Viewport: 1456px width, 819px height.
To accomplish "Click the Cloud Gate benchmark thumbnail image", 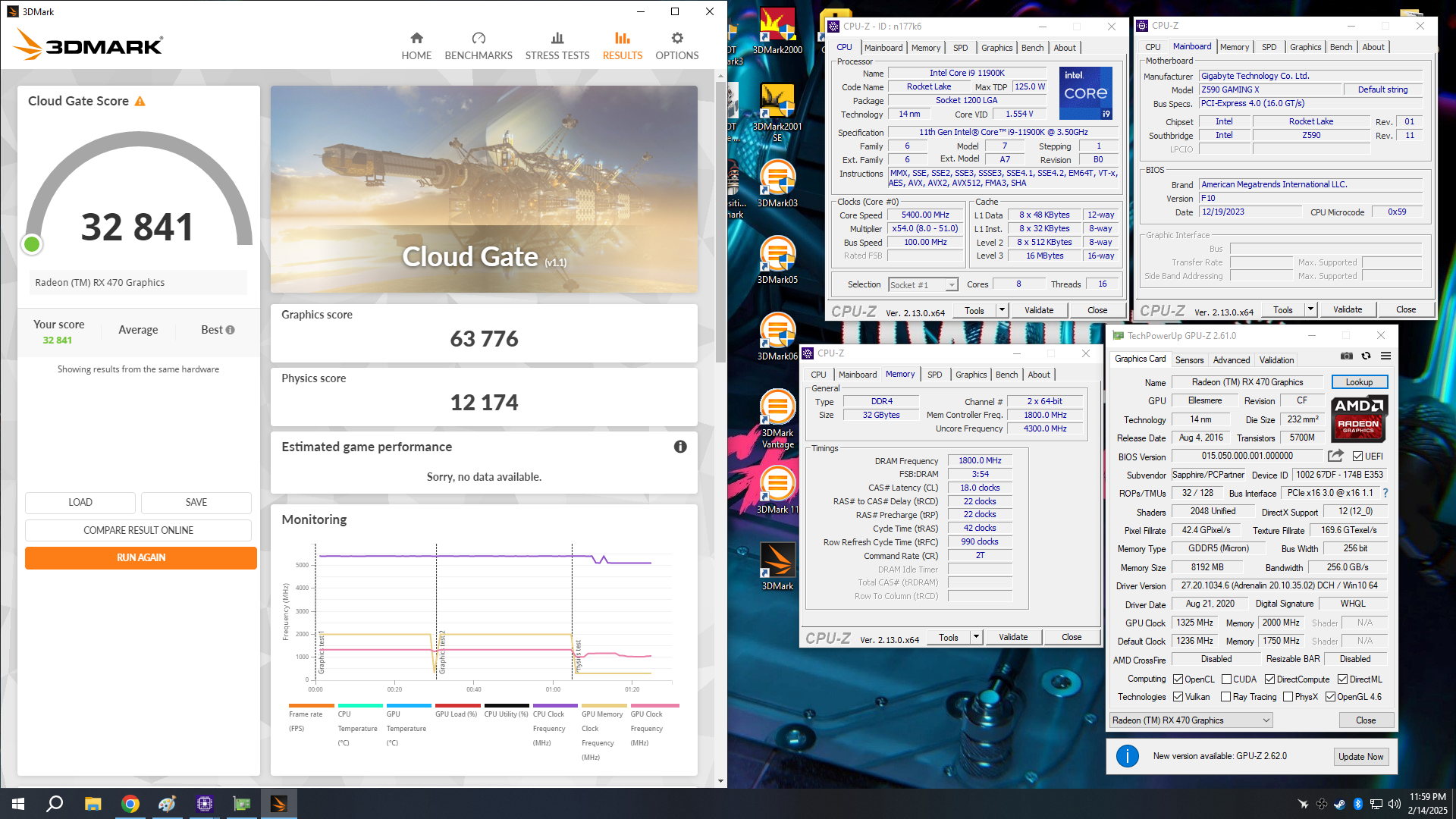I will pyautogui.click(x=484, y=189).
